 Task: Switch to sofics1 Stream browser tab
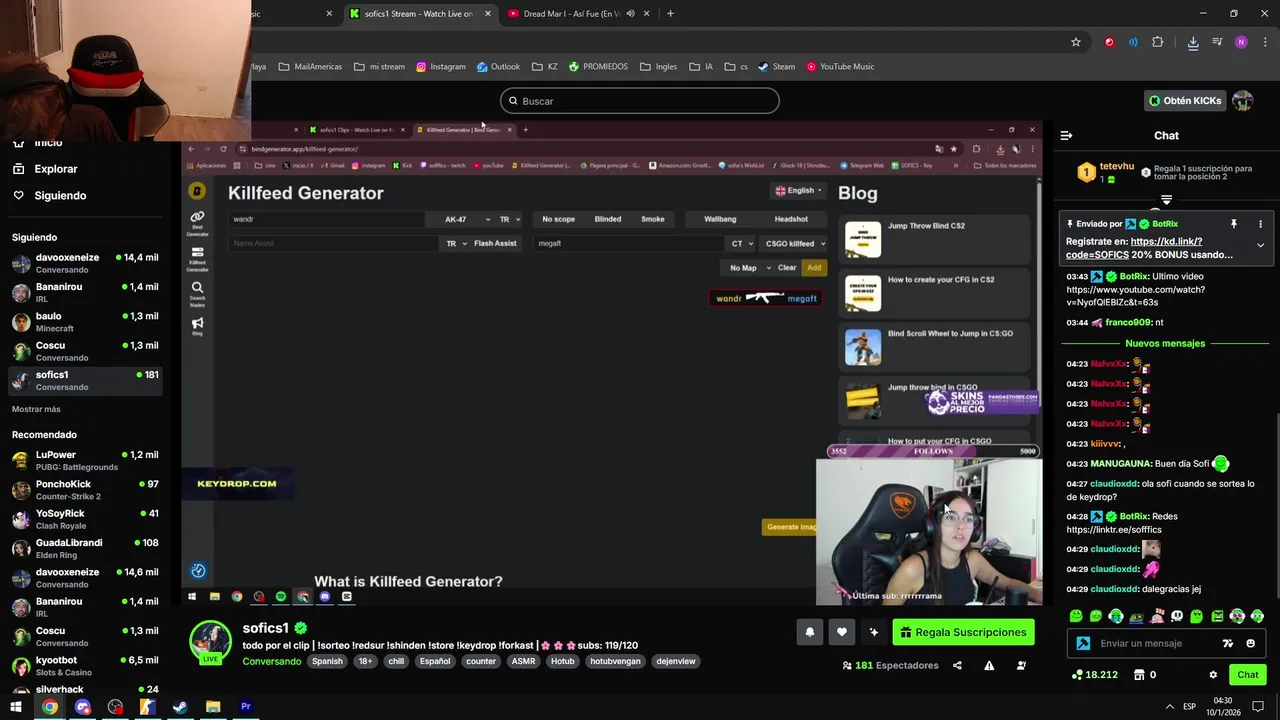point(420,14)
